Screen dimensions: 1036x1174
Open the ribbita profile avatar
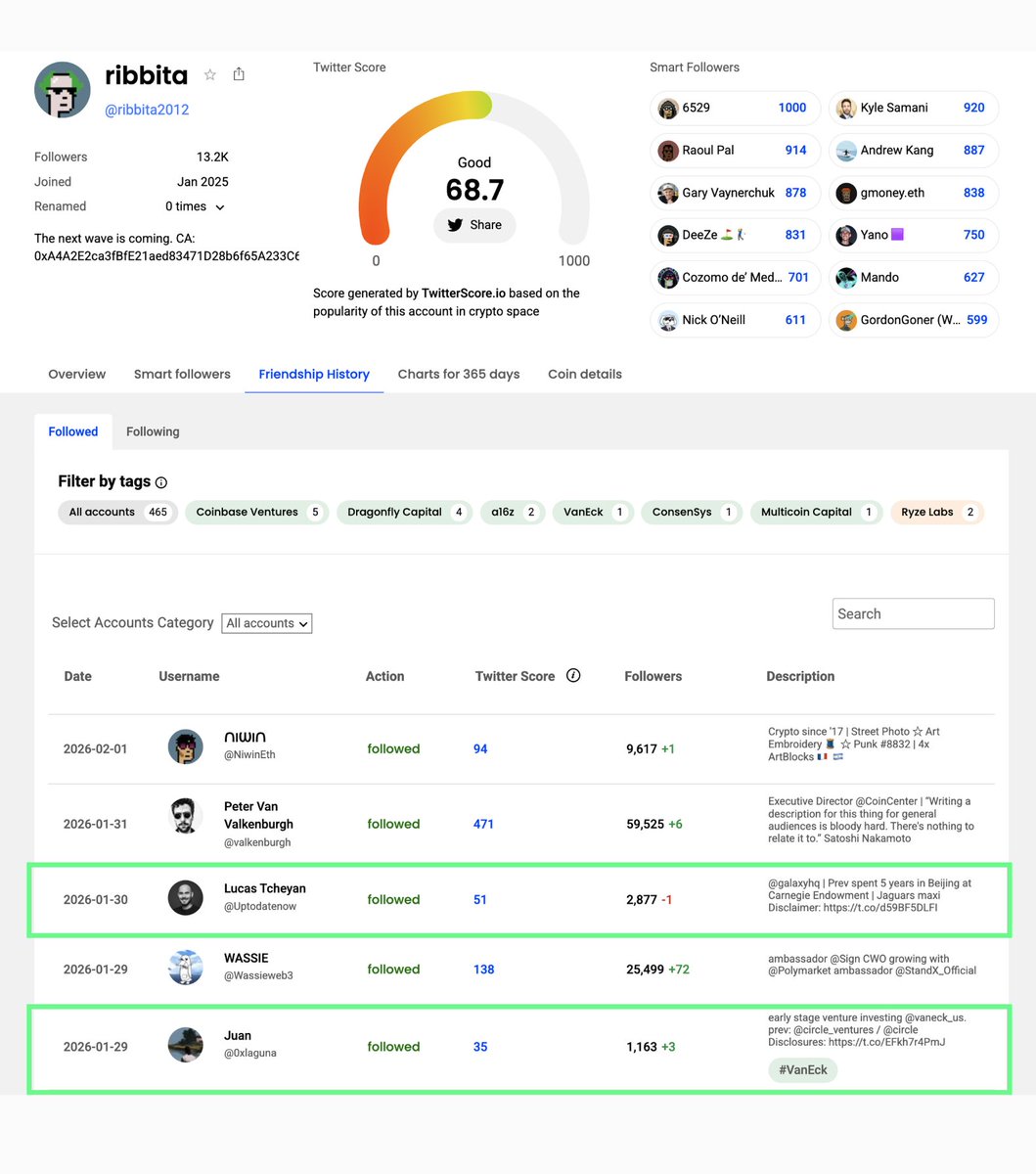click(x=63, y=89)
